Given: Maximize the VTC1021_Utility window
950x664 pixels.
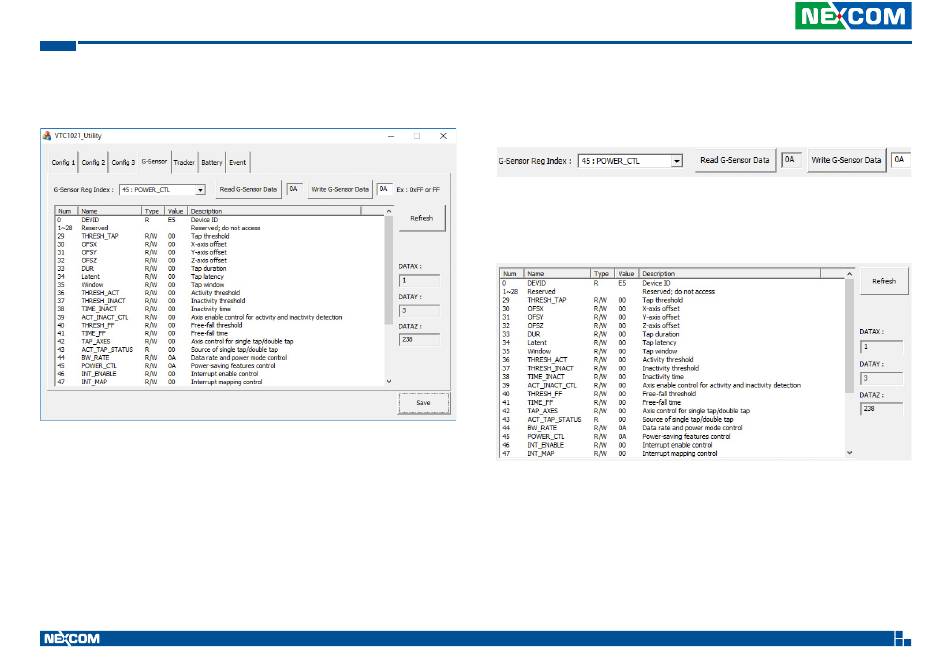Looking at the screenshot, I should tap(417, 136).
